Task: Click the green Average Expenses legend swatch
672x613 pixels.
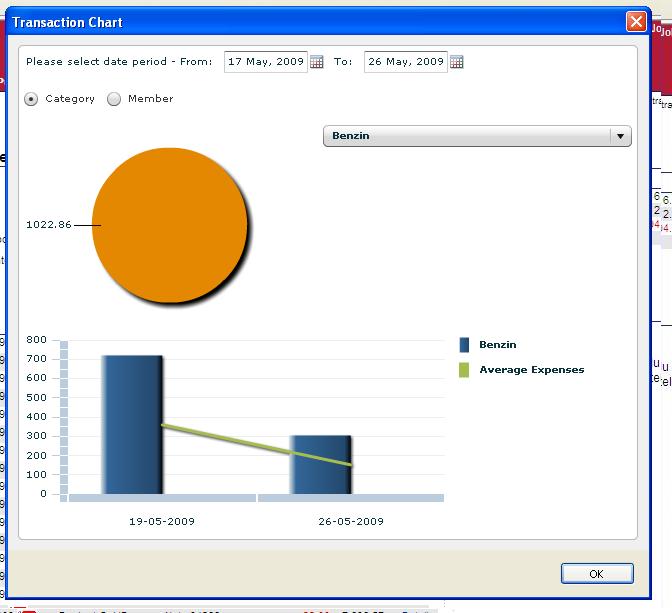Action: [x=464, y=370]
